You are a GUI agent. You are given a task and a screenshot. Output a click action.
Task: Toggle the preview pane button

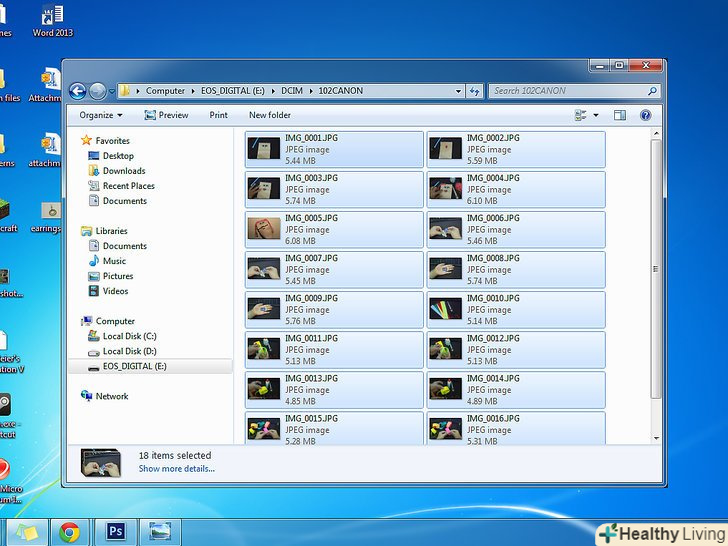point(619,115)
